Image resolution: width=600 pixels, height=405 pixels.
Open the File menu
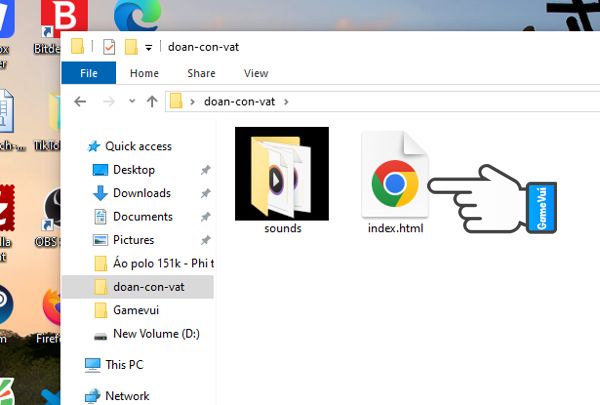tap(88, 73)
